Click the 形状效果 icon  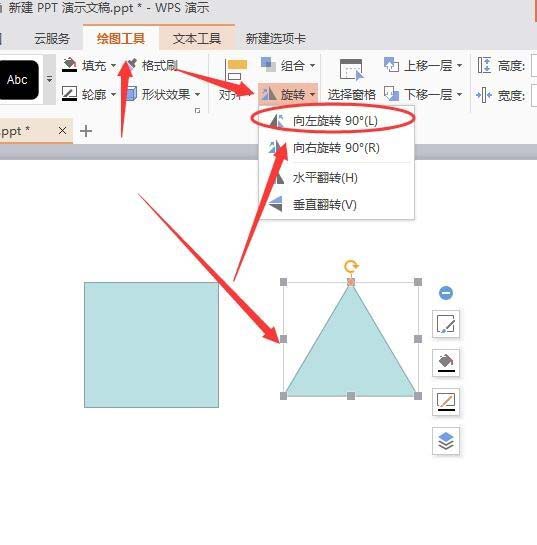[x=132, y=94]
